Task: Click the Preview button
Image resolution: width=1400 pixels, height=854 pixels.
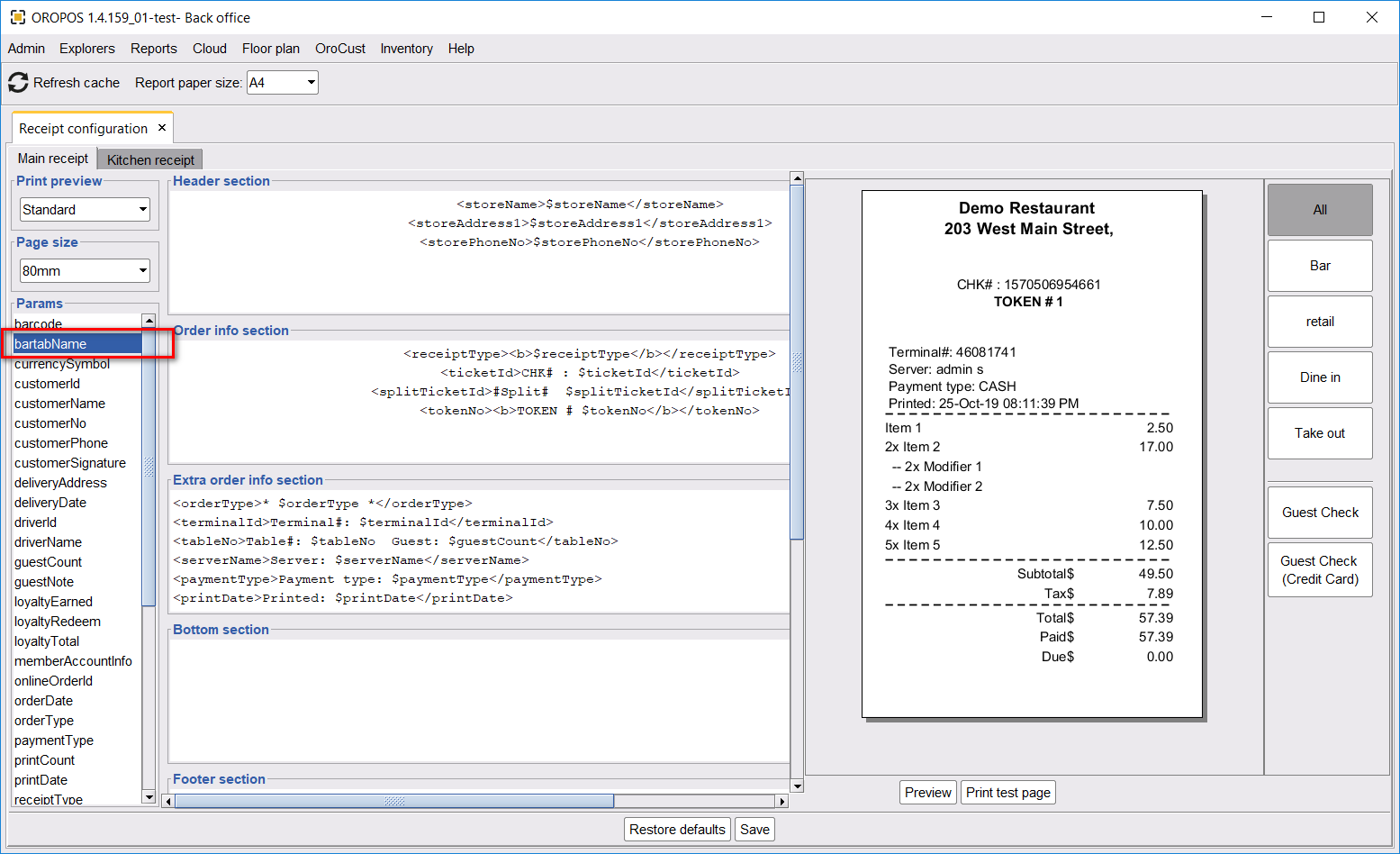Action: pyautogui.click(x=927, y=793)
